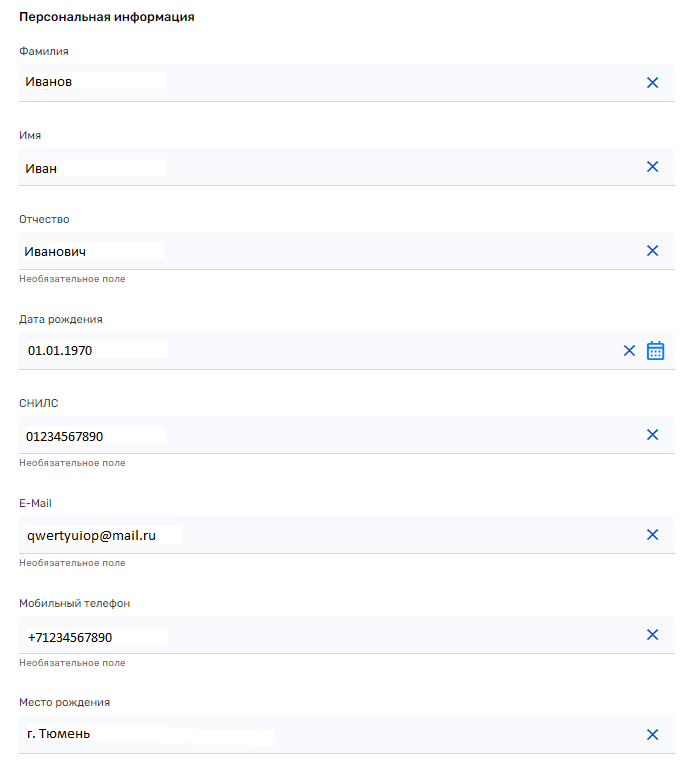Click the Мобильный телефон field label
This screenshot has height=771, width=694.
[74, 604]
